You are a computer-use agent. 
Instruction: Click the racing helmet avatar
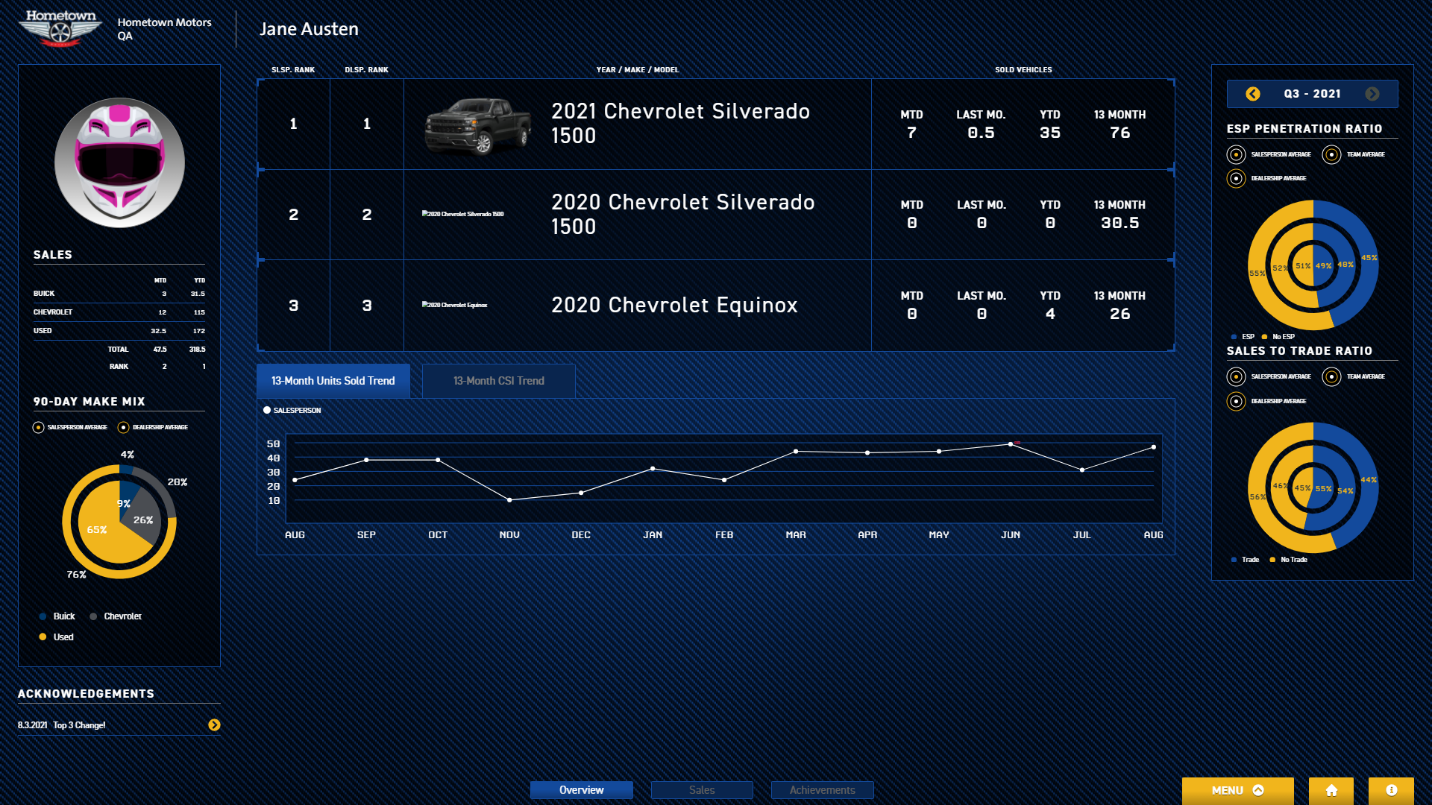119,163
